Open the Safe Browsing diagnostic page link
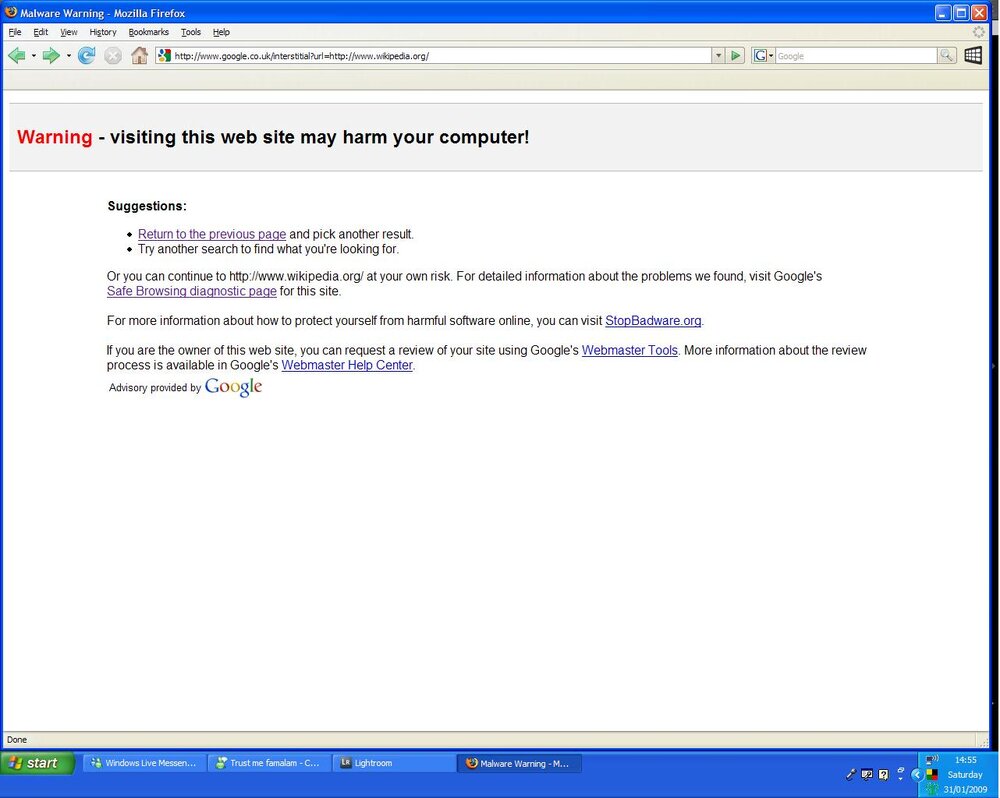Viewport: 1000px width, 798px height. (x=191, y=291)
